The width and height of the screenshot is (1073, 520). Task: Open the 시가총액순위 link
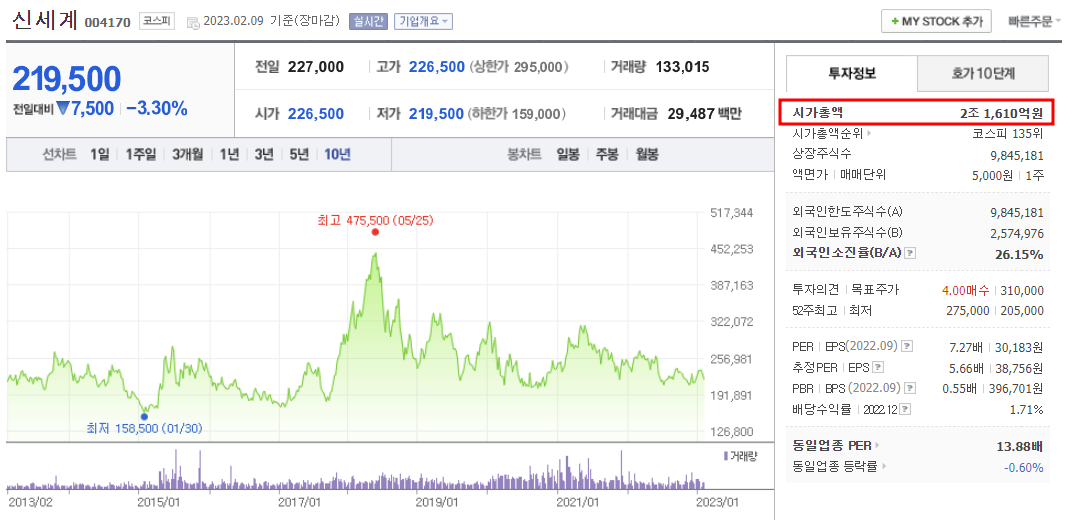pyautogui.click(x=829, y=133)
